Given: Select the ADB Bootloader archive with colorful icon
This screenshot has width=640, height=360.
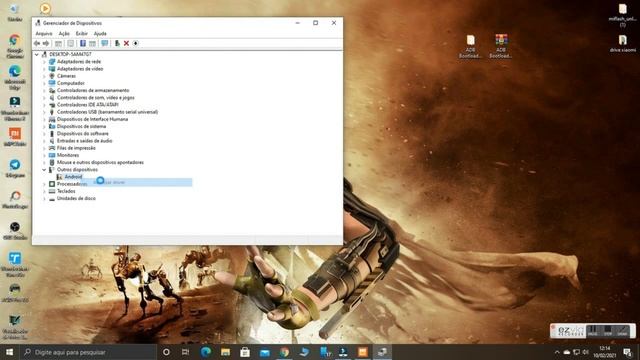Looking at the screenshot, I should tap(501, 46).
